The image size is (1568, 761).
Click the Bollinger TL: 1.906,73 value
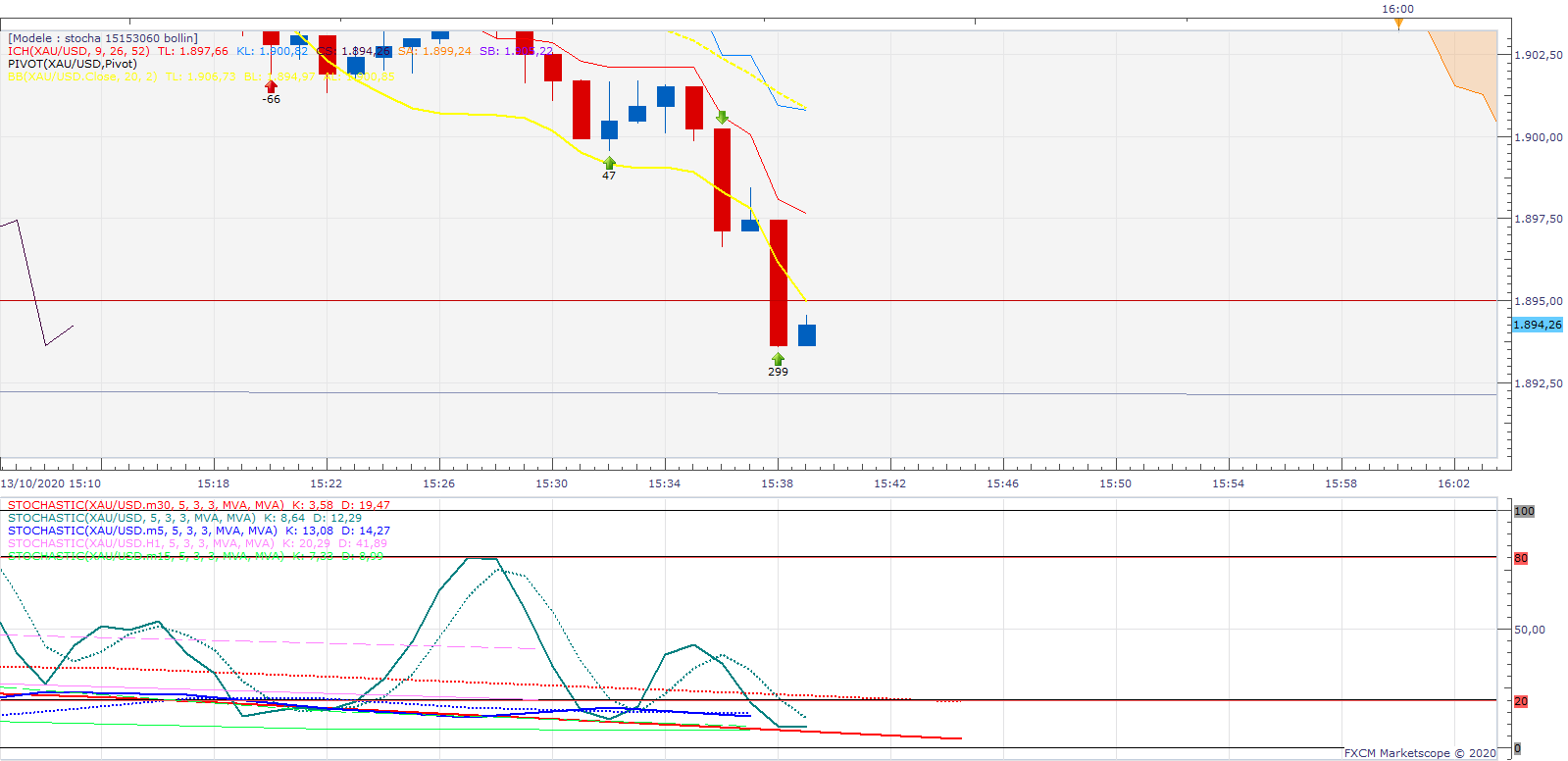(201, 76)
